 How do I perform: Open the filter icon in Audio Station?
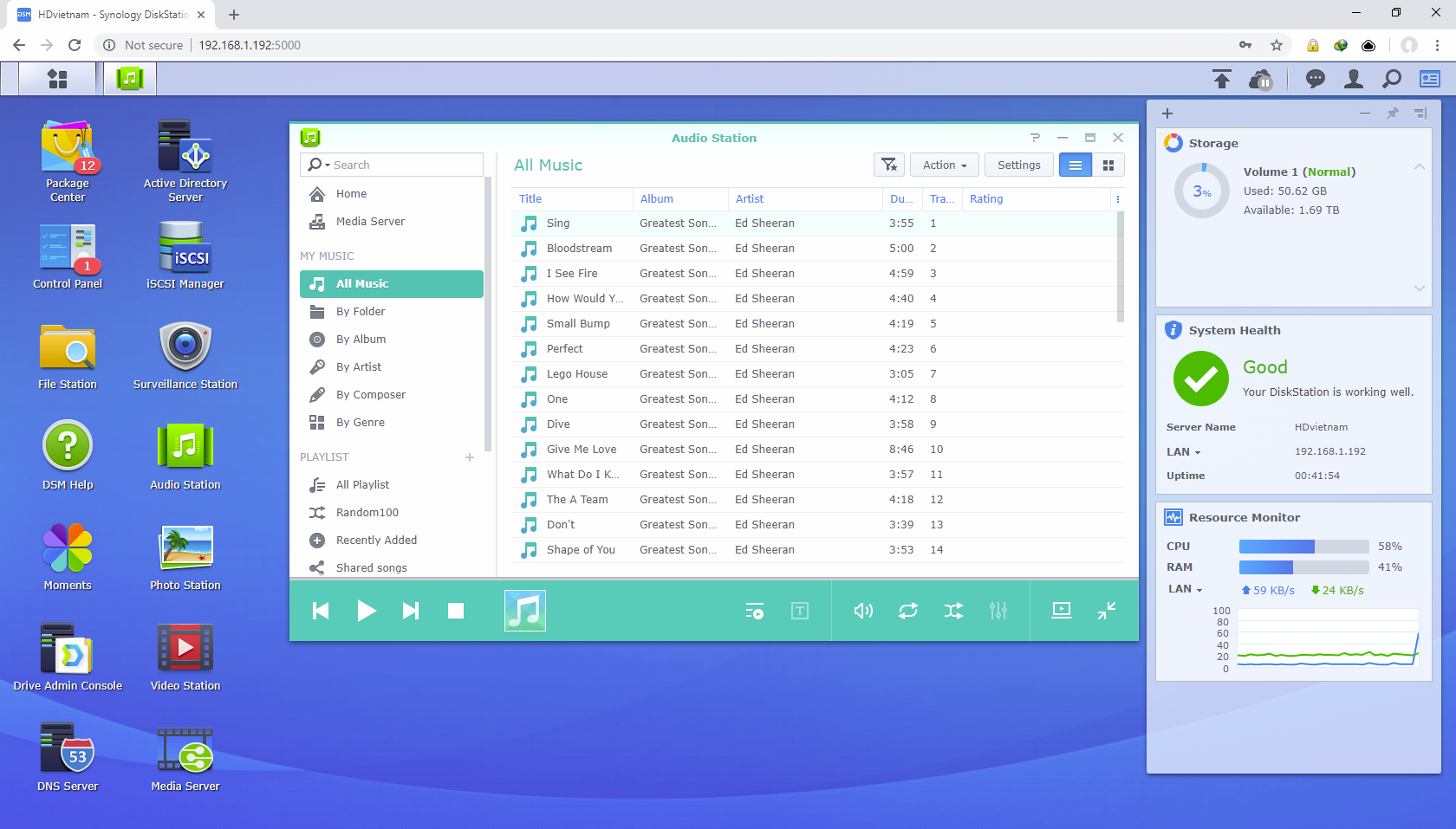pos(889,165)
